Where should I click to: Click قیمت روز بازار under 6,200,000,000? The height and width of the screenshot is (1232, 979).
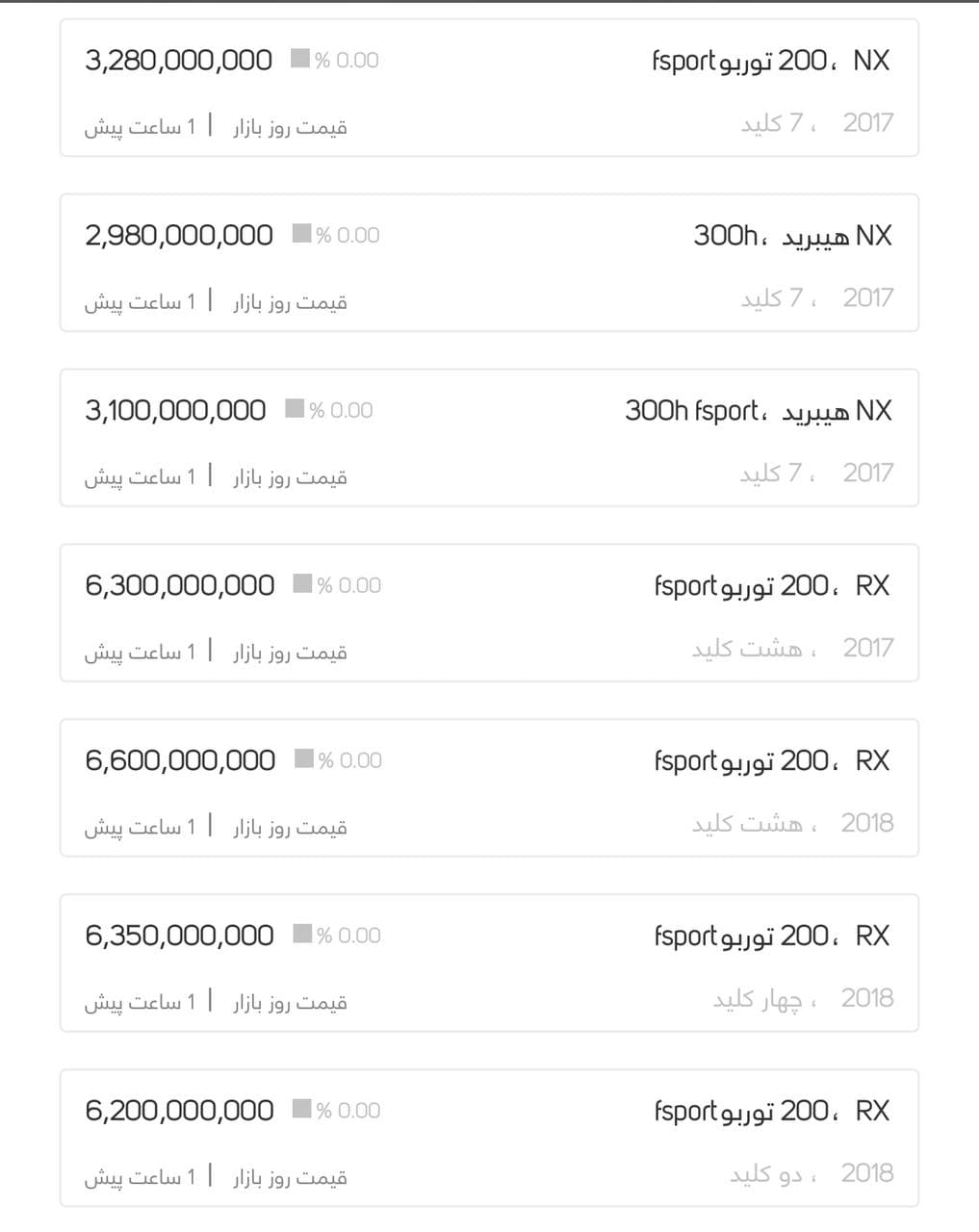(x=290, y=1177)
